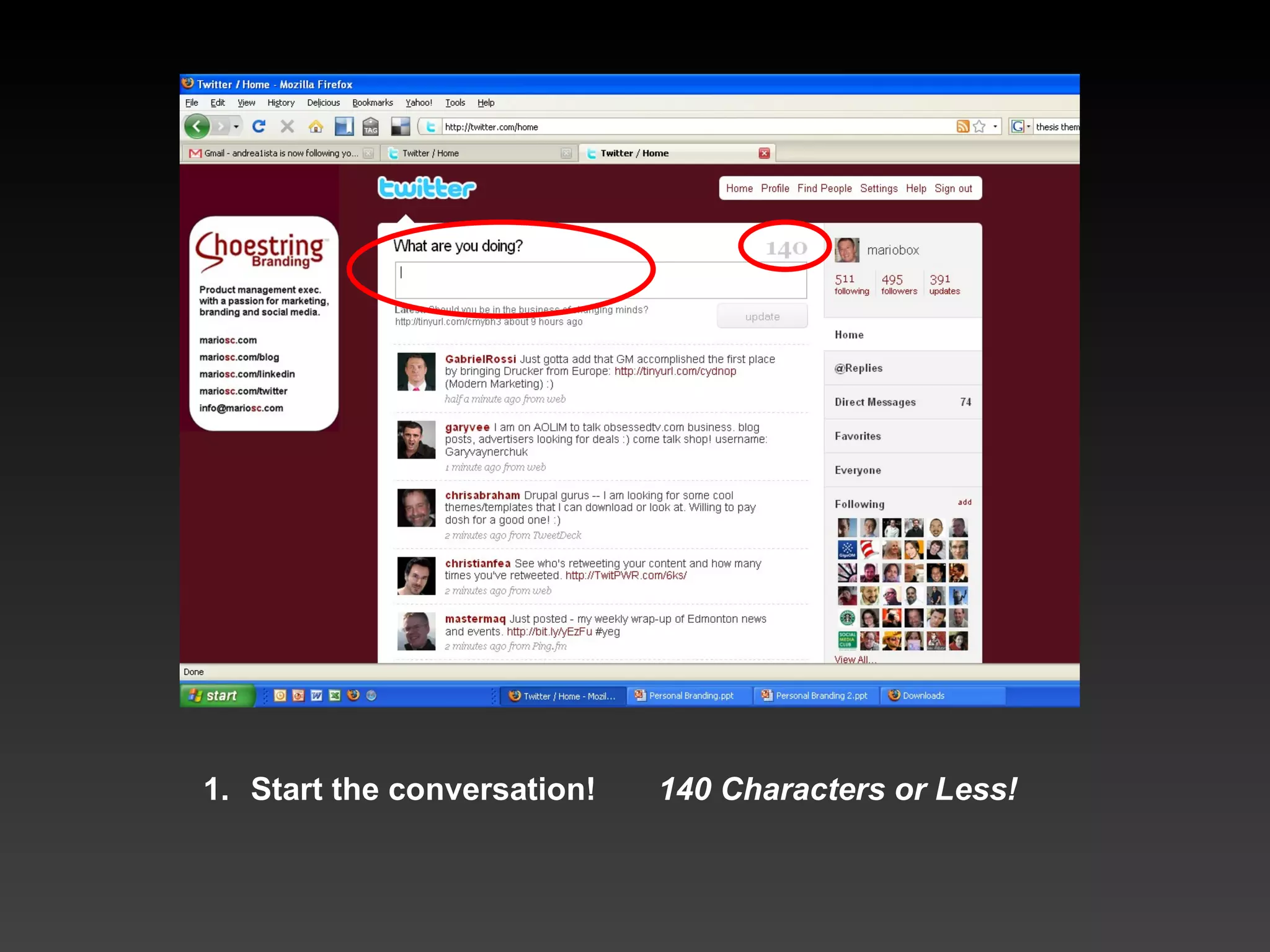Open Downloads taskbar button
Screen dimensions: 1270x952
coord(943,695)
